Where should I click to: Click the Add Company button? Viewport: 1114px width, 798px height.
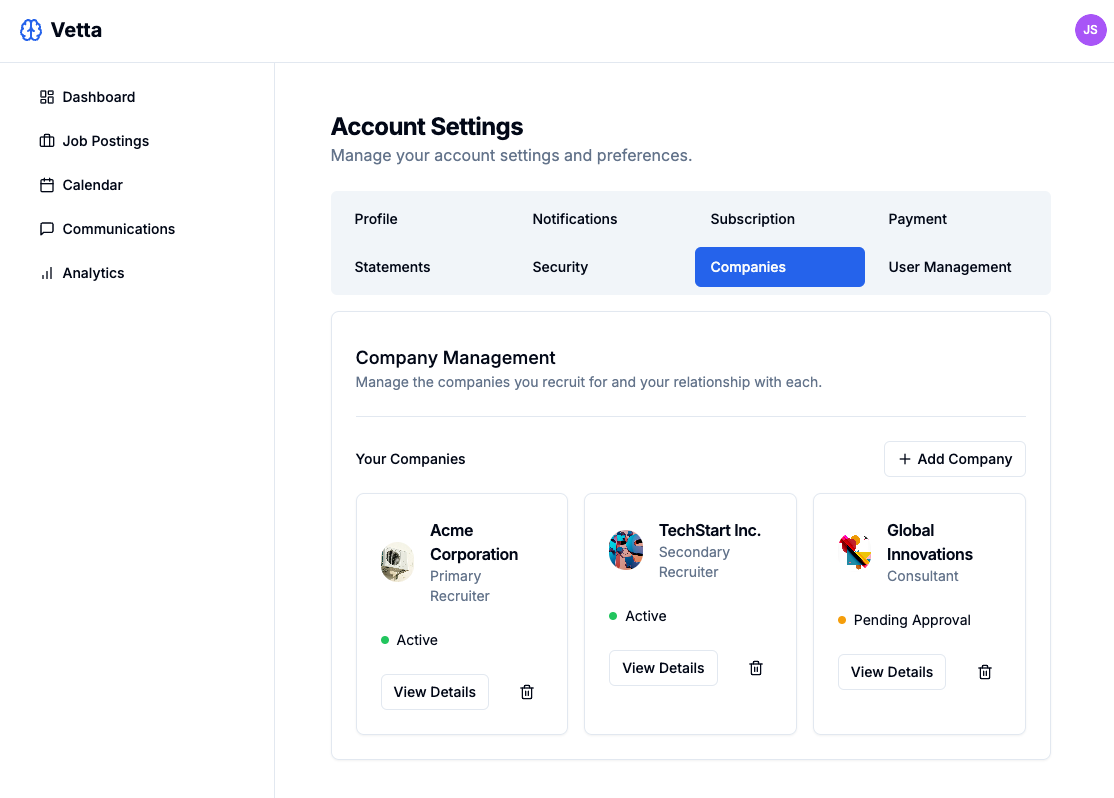(x=954, y=458)
